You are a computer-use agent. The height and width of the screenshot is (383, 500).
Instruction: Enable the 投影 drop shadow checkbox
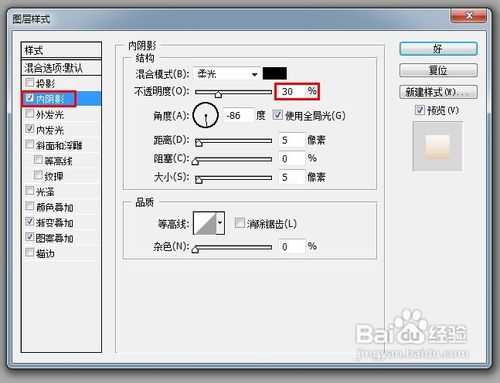30,82
